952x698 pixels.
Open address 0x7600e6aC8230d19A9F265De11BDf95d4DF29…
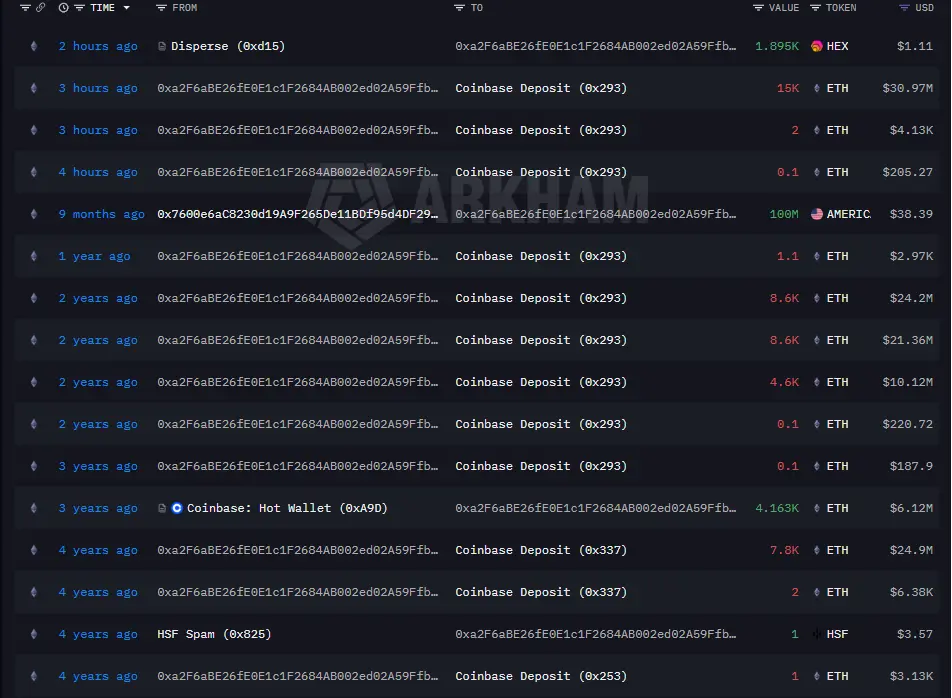(x=298, y=214)
